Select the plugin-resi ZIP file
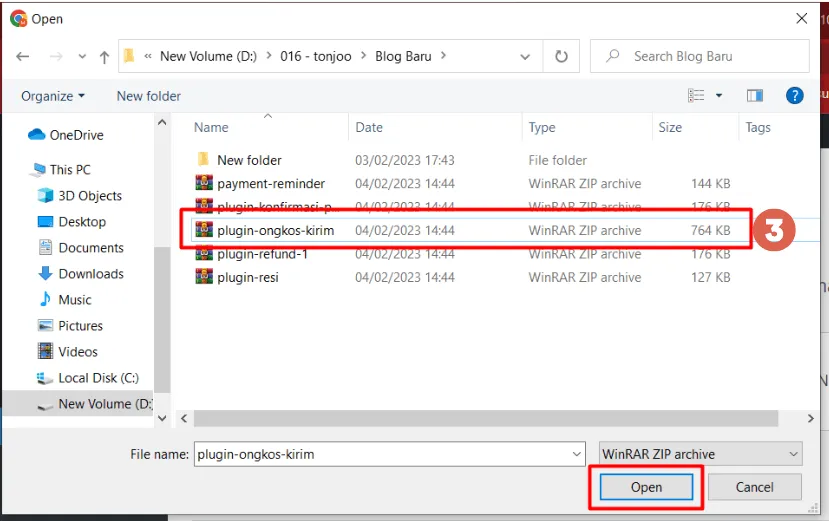This screenshot has width=829, height=521. [x=247, y=278]
